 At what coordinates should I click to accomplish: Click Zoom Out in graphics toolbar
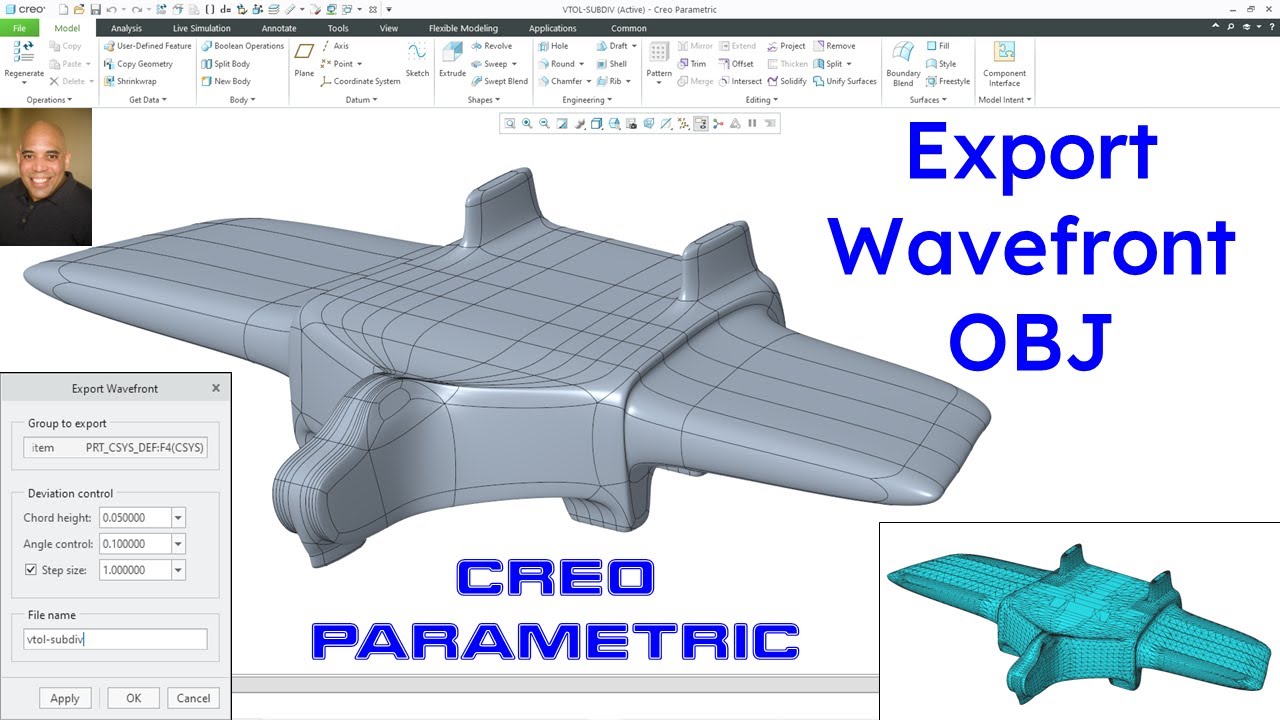(x=544, y=124)
